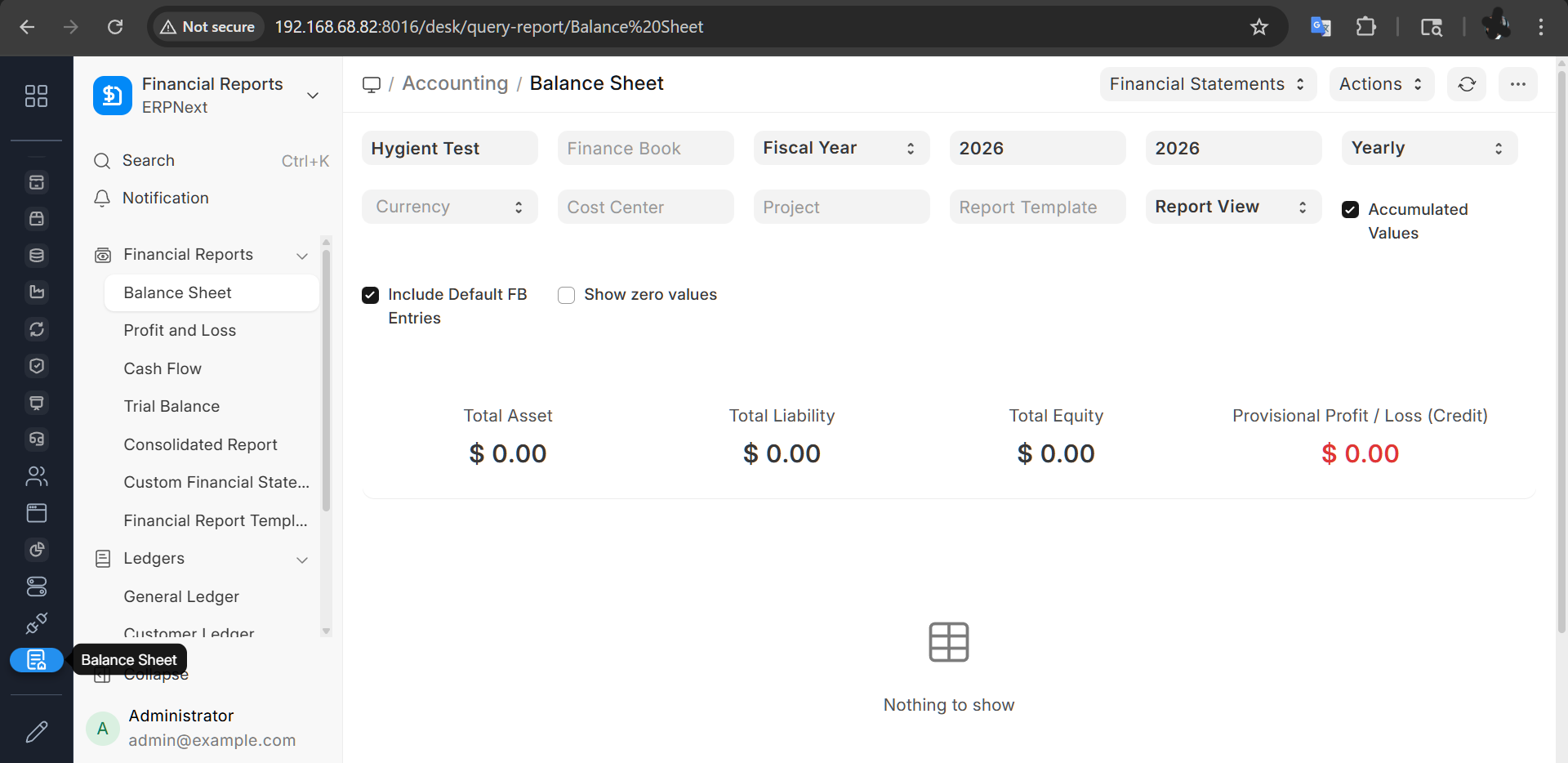The width and height of the screenshot is (1568, 763).
Task: Open the Financial Statements dropdown
Action: click(1207, 84)
